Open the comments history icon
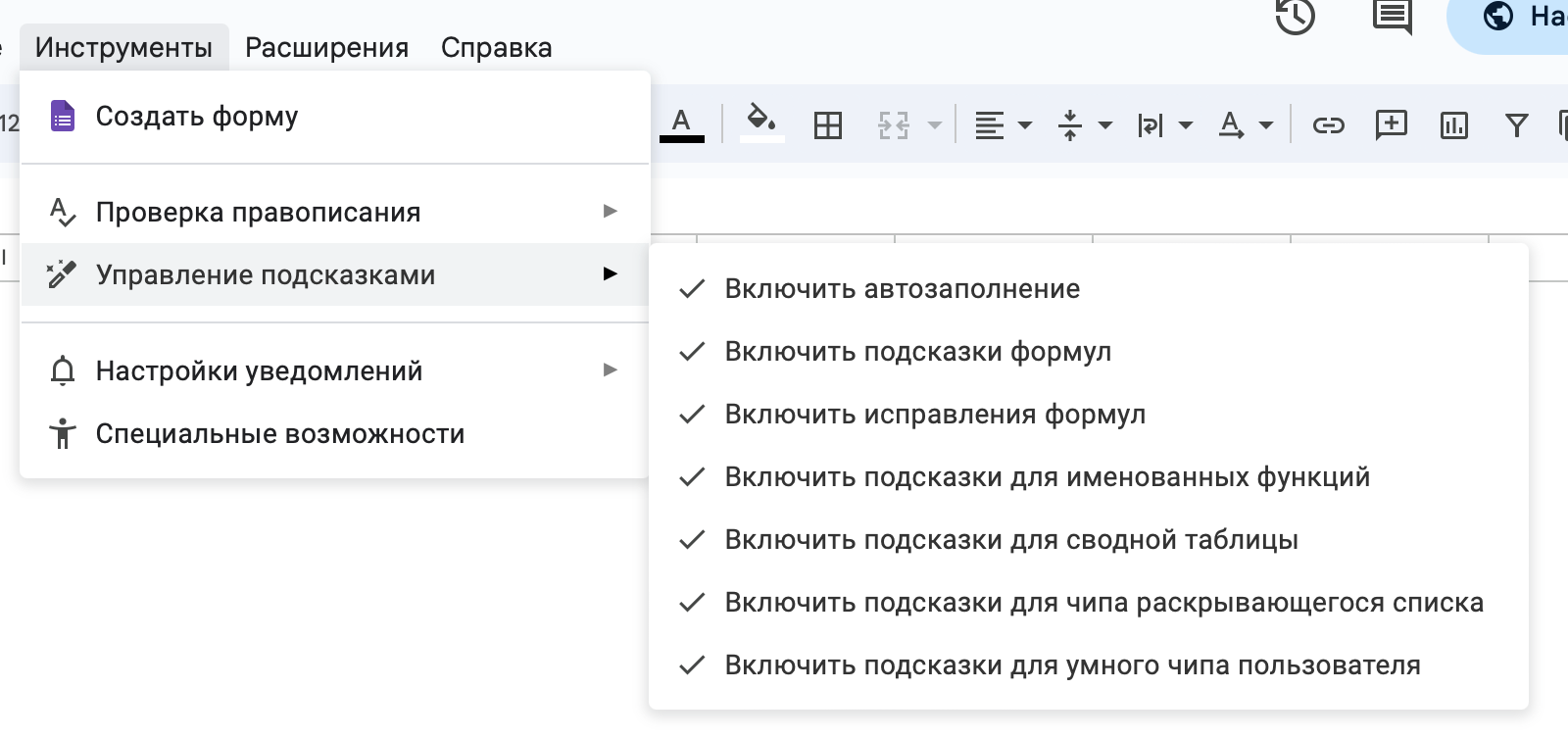Image resolution: width=1568 pixels, height=739 pixels. coord(1392,17)
